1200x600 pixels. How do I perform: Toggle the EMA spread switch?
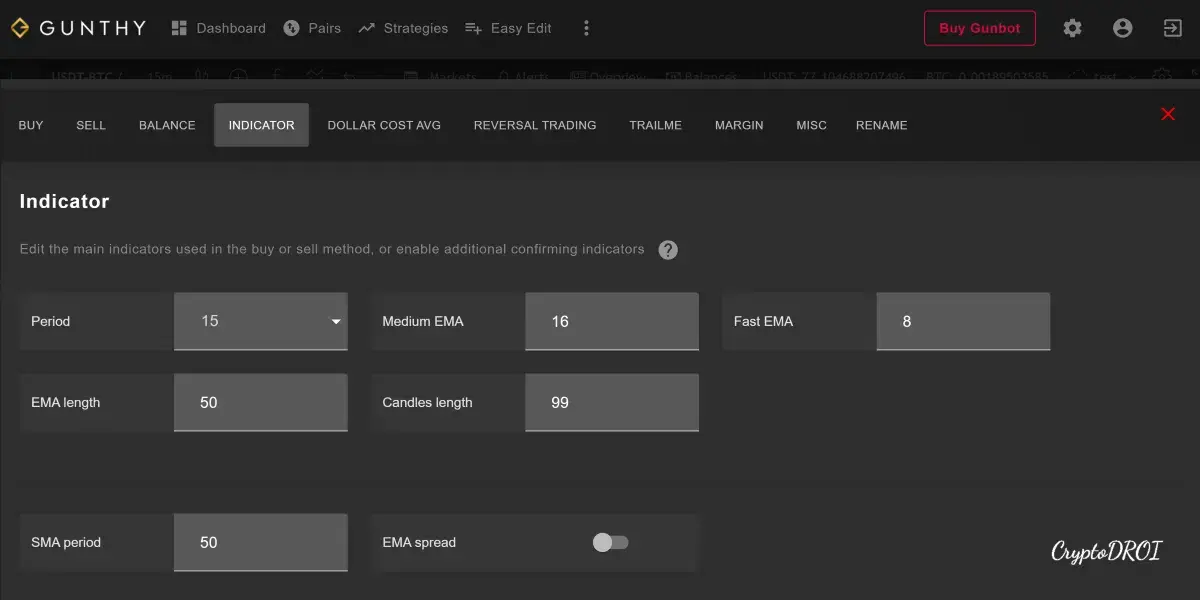coord(610,542)
